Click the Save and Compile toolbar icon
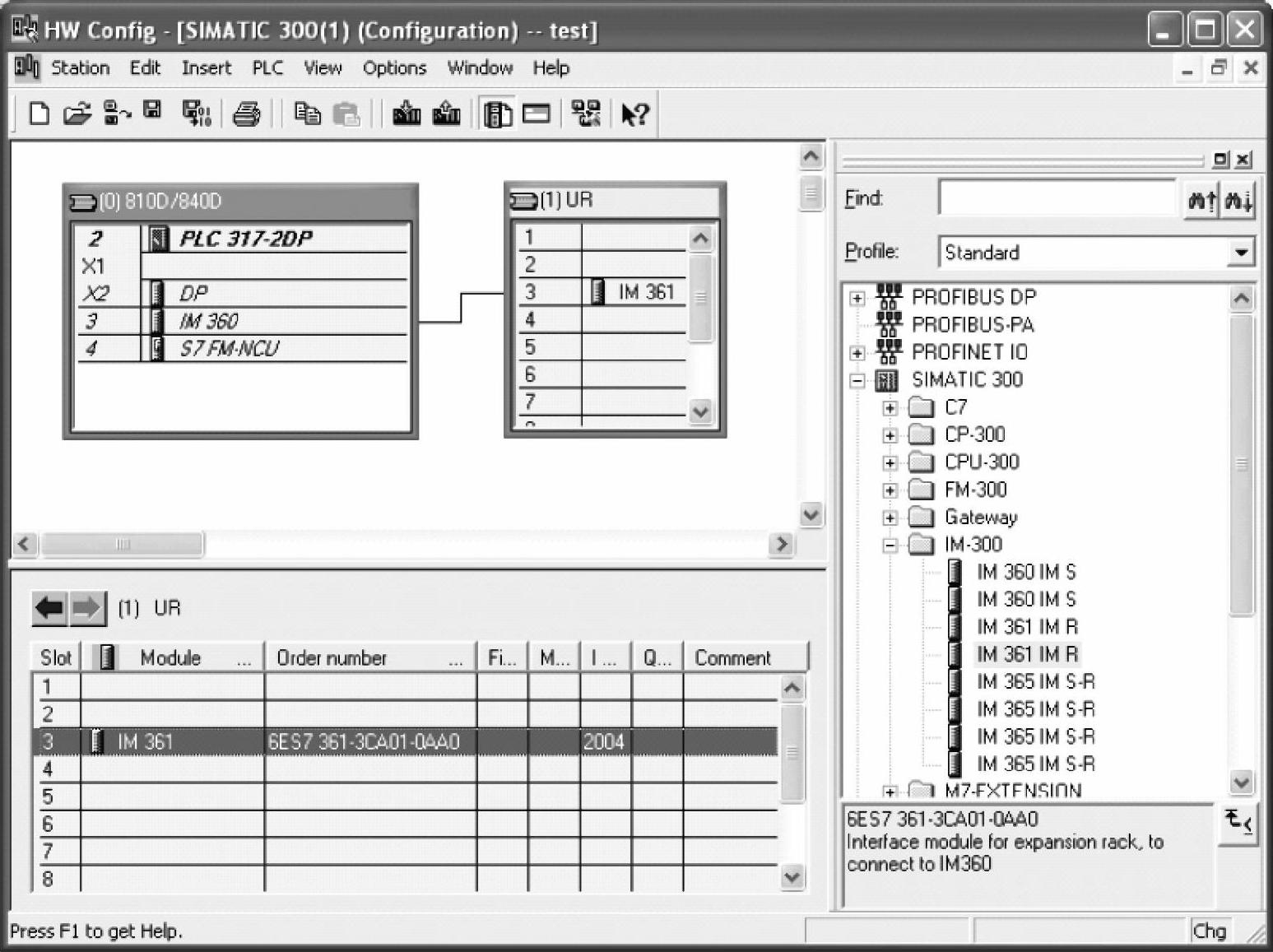Screen dimensions: 1273x952 tap(196, 113)
